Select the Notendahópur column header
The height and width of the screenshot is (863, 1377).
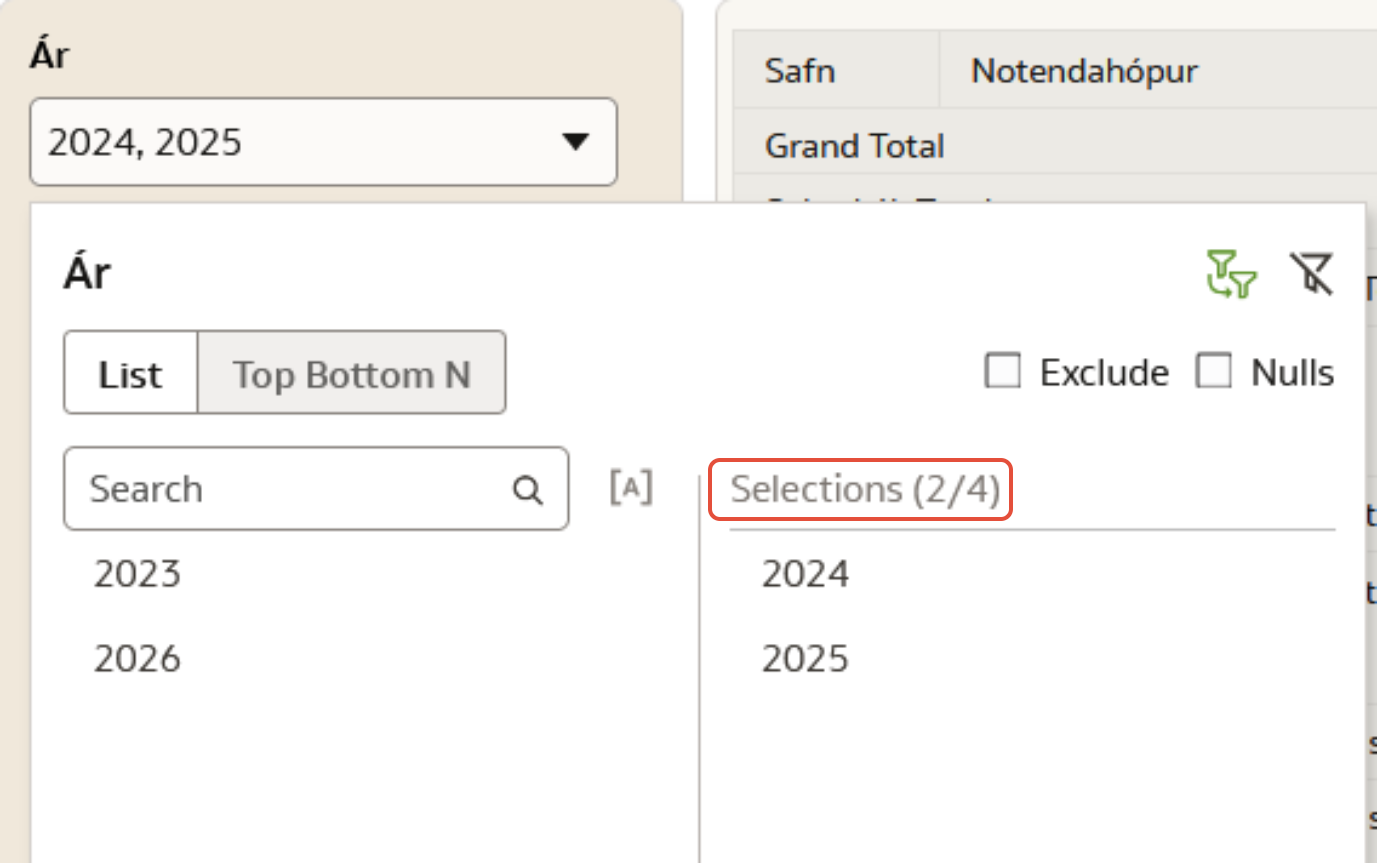coord(1084,71)
